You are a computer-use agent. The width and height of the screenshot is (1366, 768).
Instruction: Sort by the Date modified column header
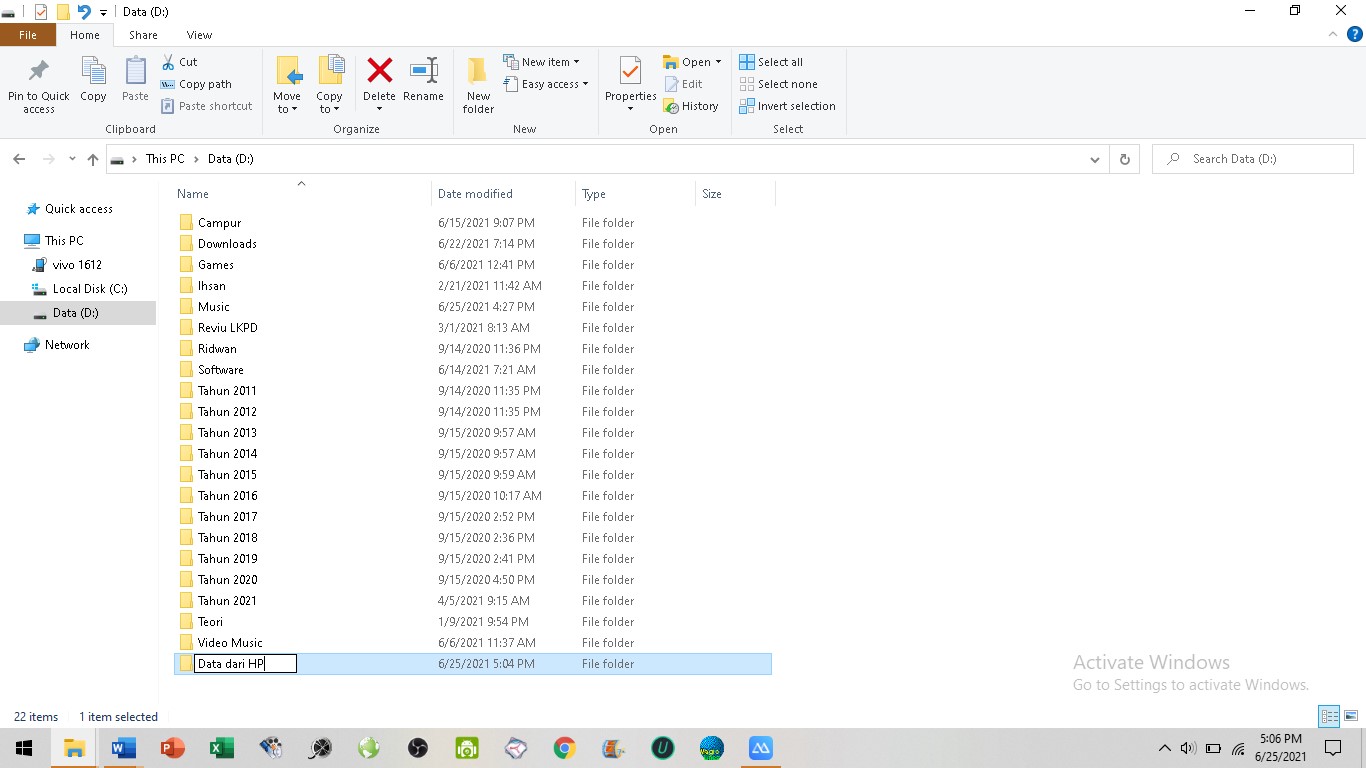tap(504, 194)
